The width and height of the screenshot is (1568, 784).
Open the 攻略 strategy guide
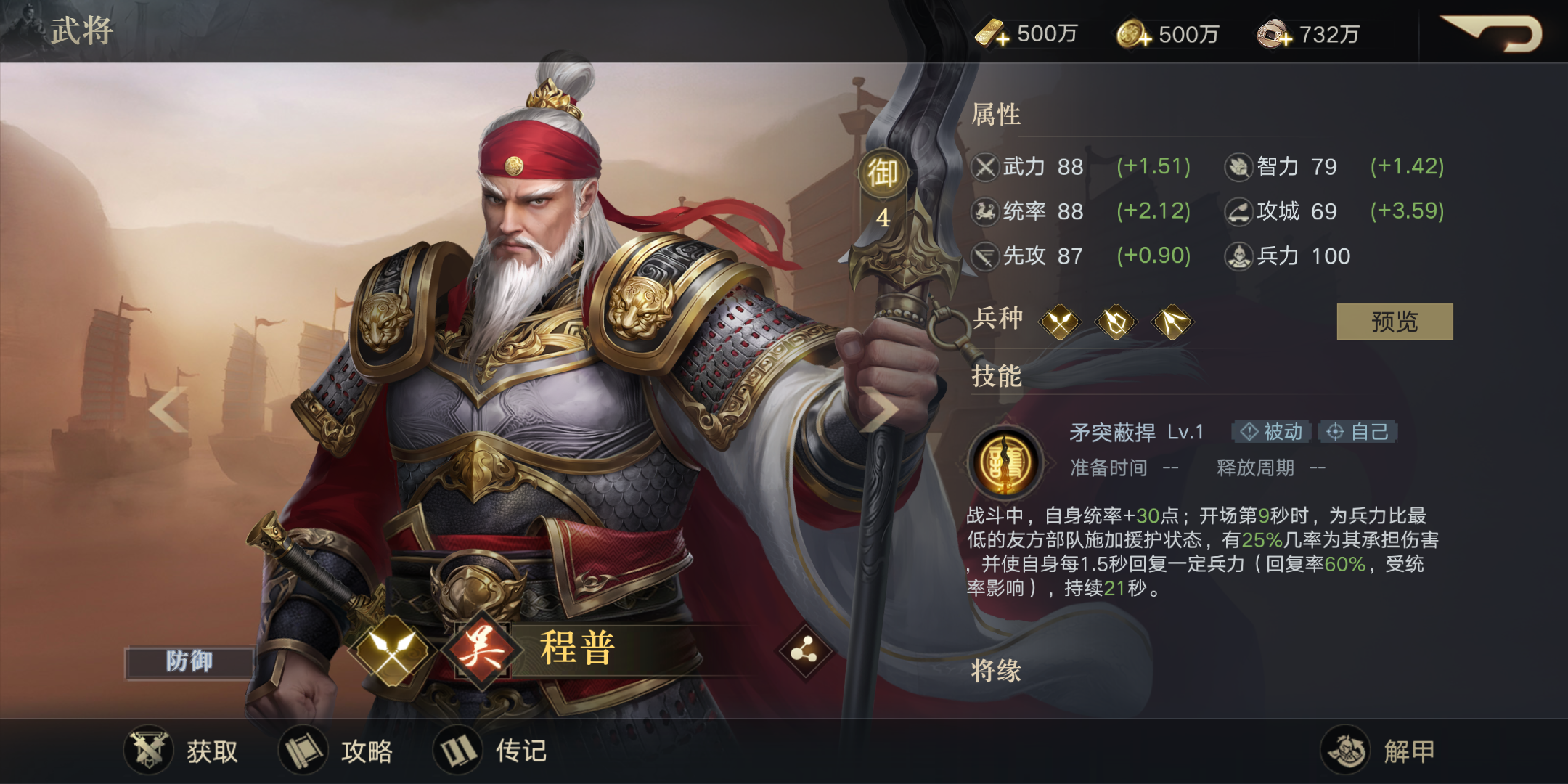point(336,751)
